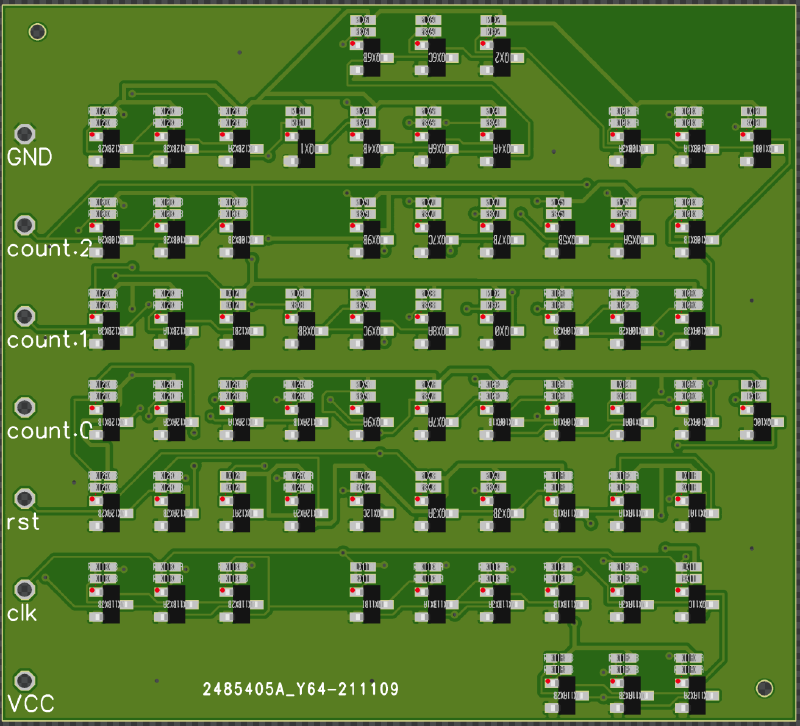
Task: Select the bottom-right mounting hole
Action: coord(765,687)
